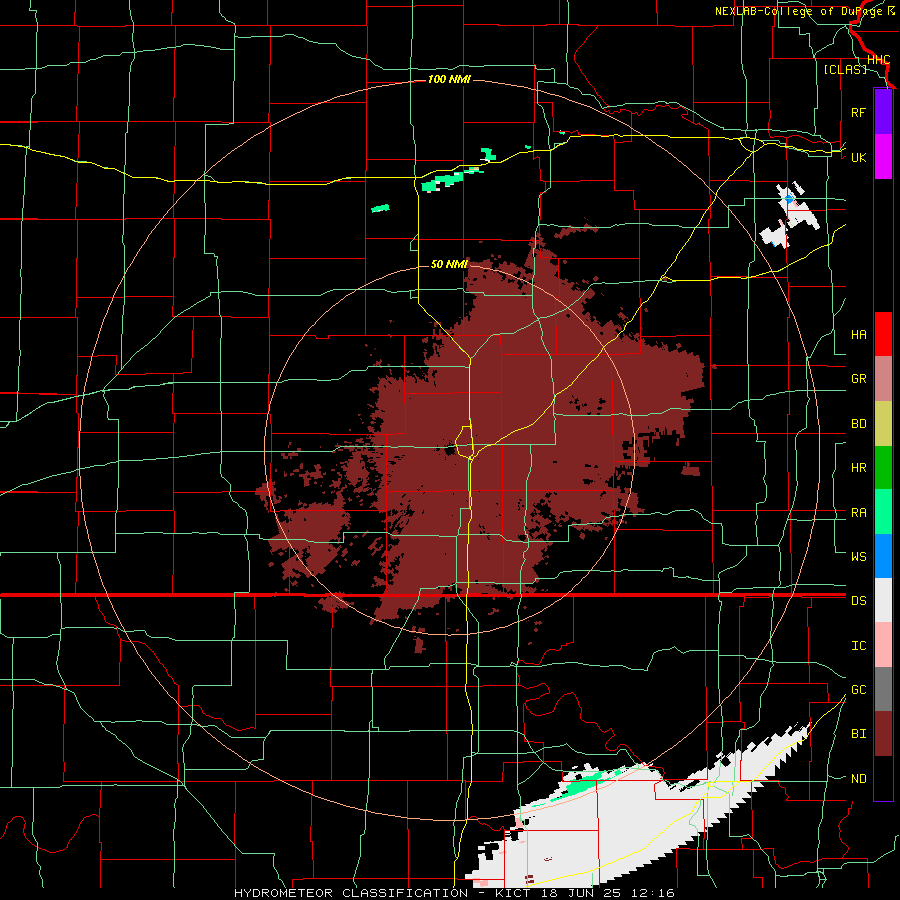Click the UK legend label
The height and width of the screenshot is (900, 900).
coord(858,157)
